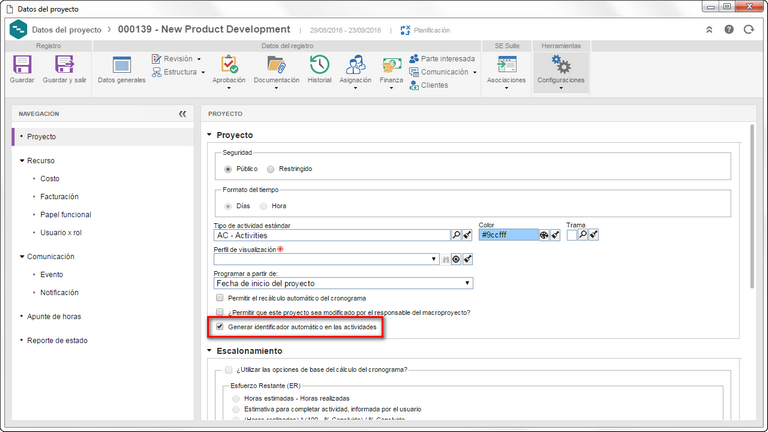Select Estimativa para completar actividad radio
The width and height of the screenshot is (768, 432).
pyautogui.click(x=236, y=409)
